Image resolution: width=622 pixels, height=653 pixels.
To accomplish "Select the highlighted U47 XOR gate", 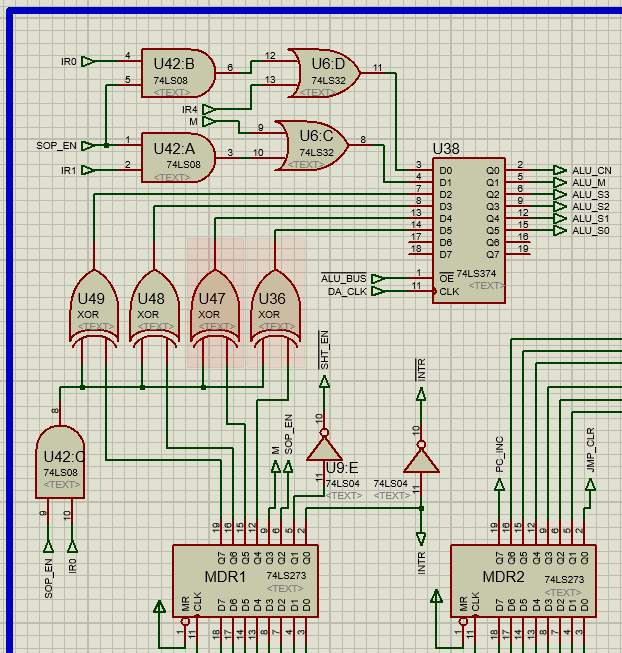I will tap(215, 308).
